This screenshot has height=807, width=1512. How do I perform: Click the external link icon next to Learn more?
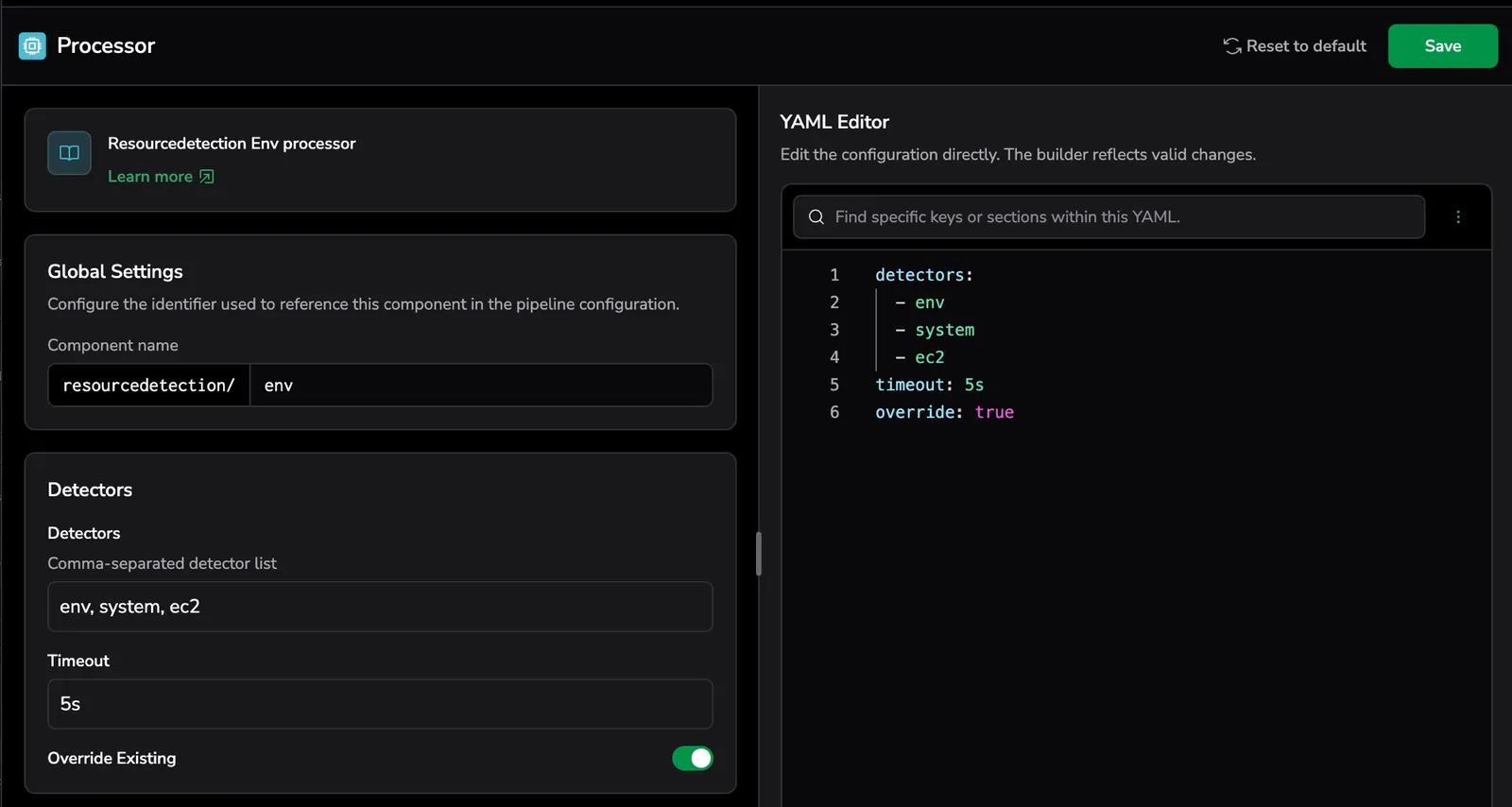point(207,177)
